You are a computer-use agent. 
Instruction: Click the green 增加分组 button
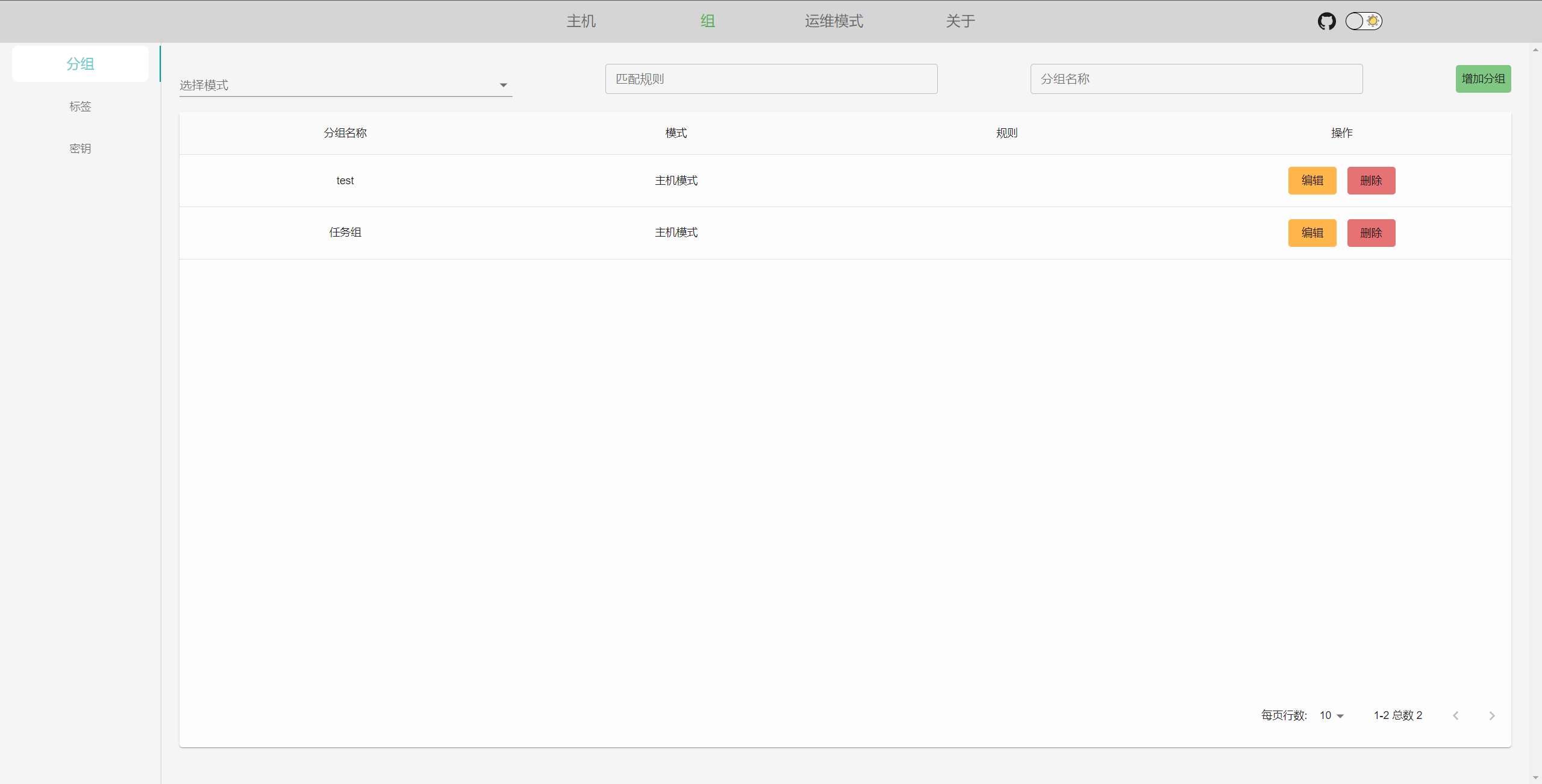click(x=1483, y=79)
